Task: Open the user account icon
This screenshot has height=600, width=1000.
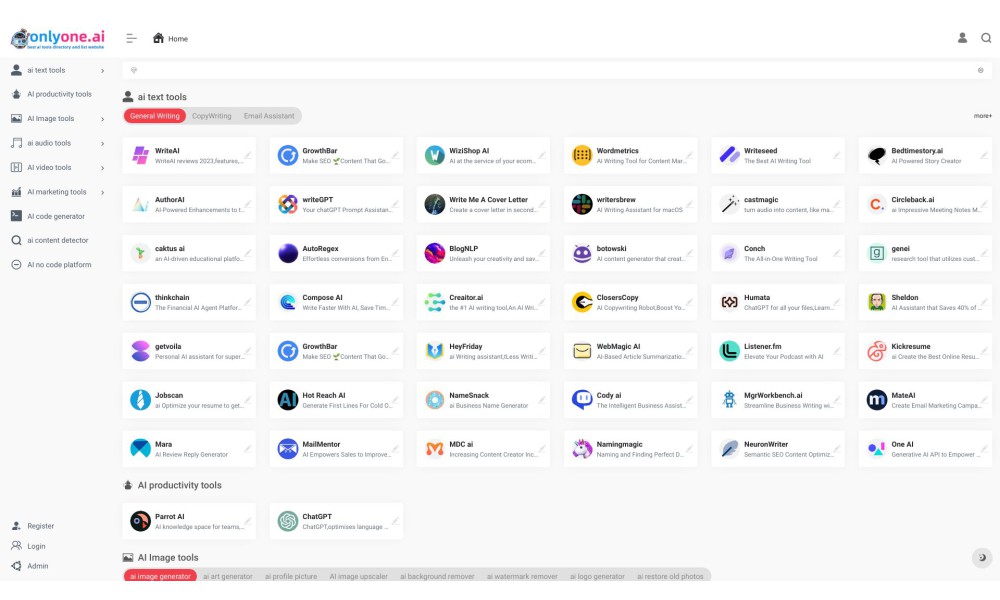Action: click(x=962, y=38)
